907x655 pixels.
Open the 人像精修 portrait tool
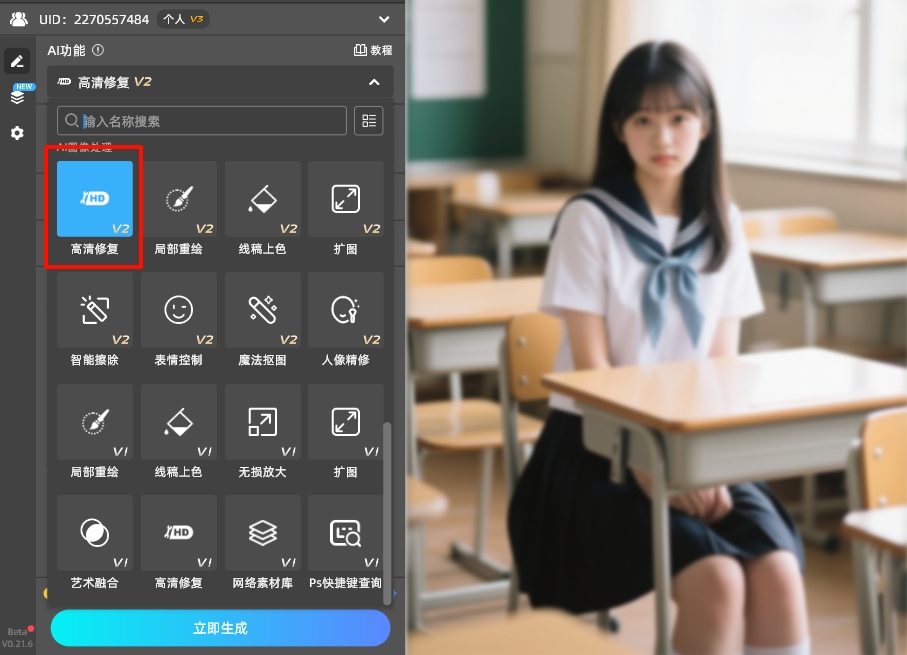(345, 310)
